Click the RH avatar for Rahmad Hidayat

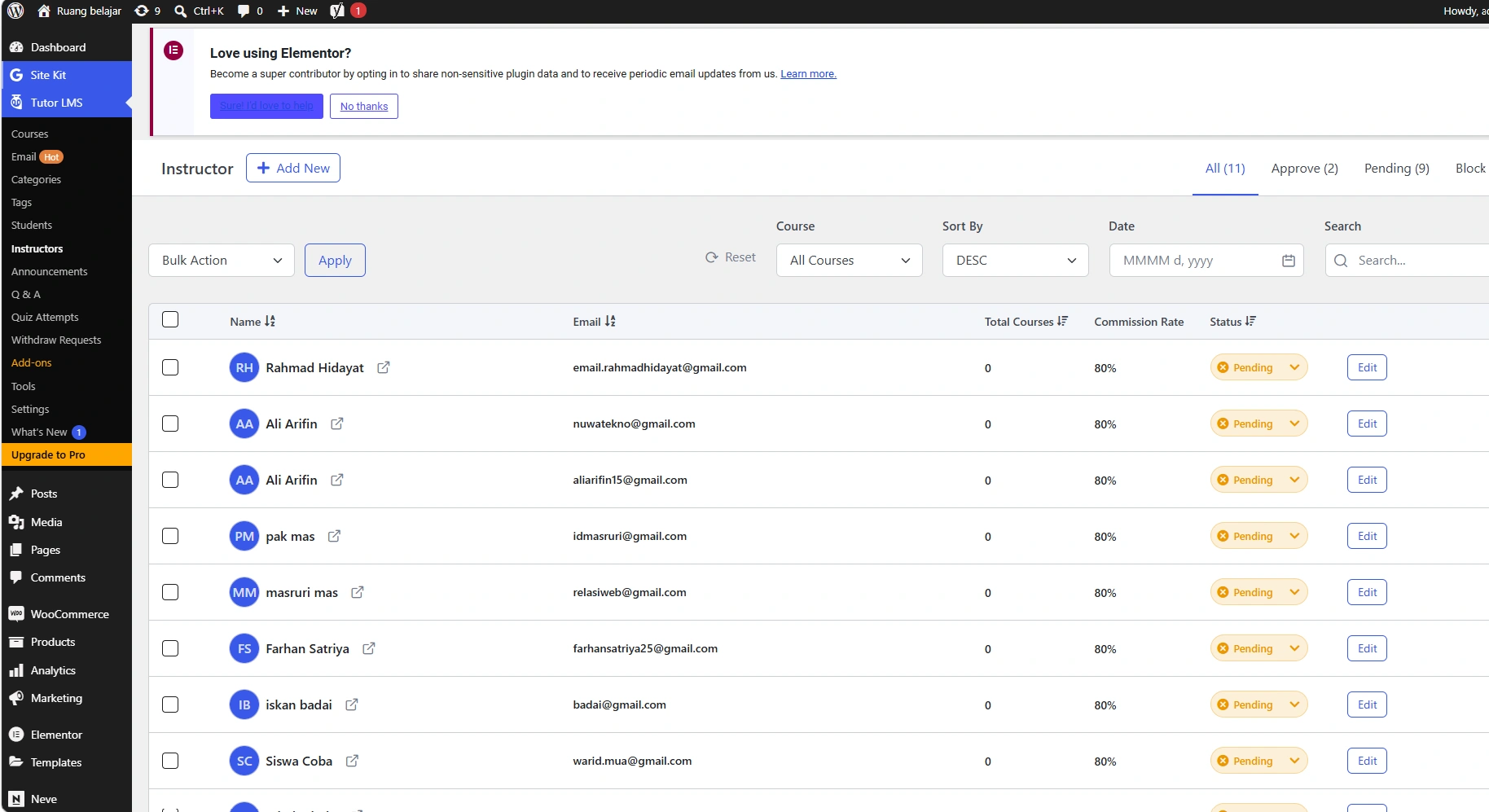244,367
